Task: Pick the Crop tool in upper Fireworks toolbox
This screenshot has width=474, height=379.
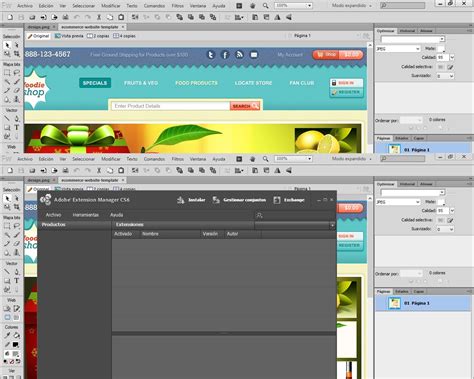Action: 16,54
